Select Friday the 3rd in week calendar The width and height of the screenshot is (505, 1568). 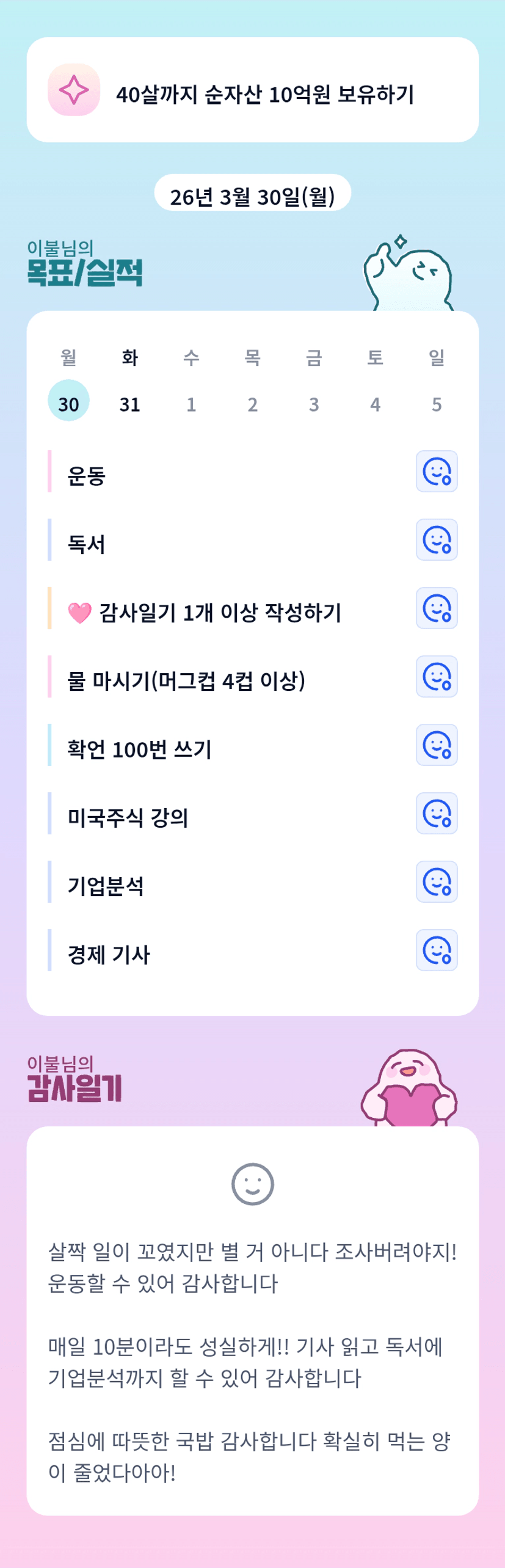click(x=314, y=404)
